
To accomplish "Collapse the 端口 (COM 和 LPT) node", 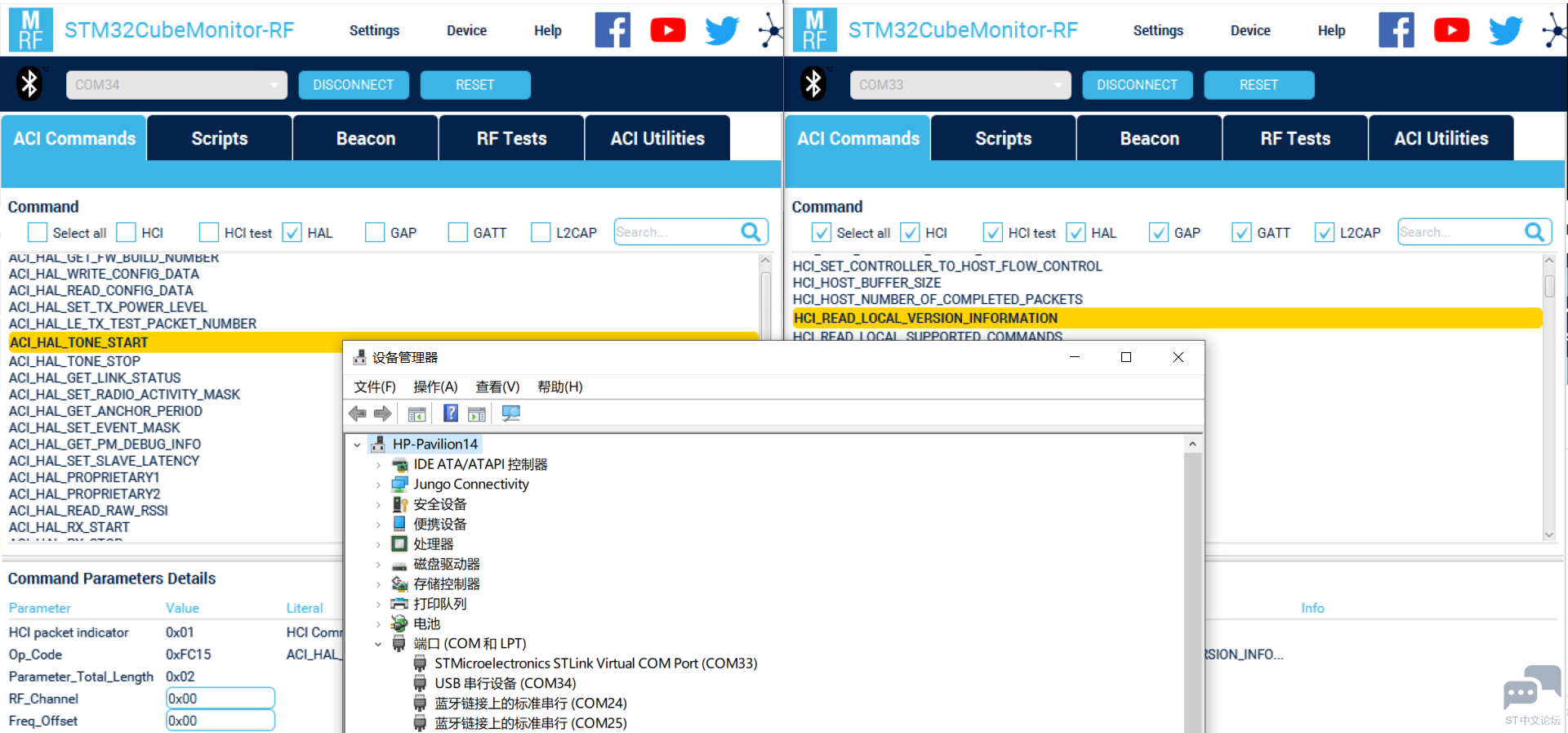I will [x=378, y=644].
